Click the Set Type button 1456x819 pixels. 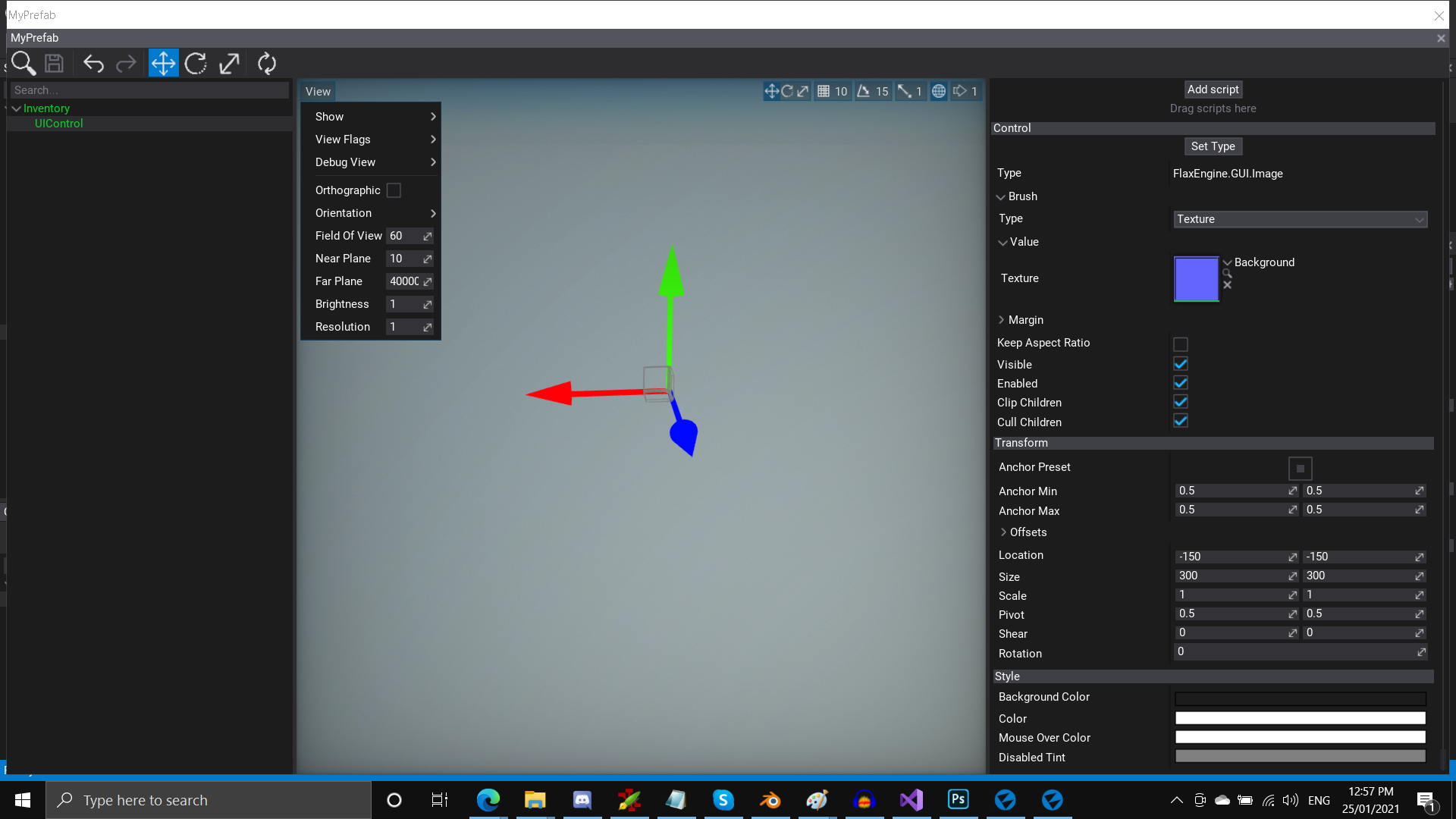1213,146
